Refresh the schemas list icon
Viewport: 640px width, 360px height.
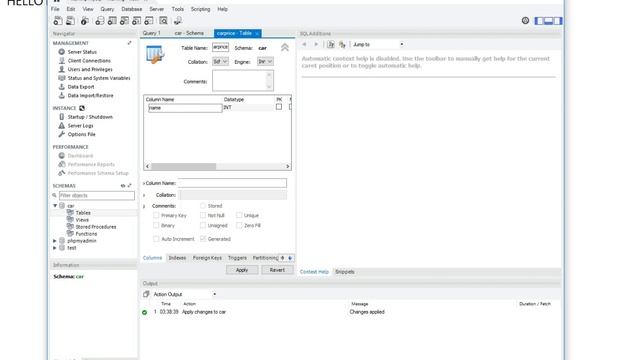pyautogui.click(x=123, y=186)
